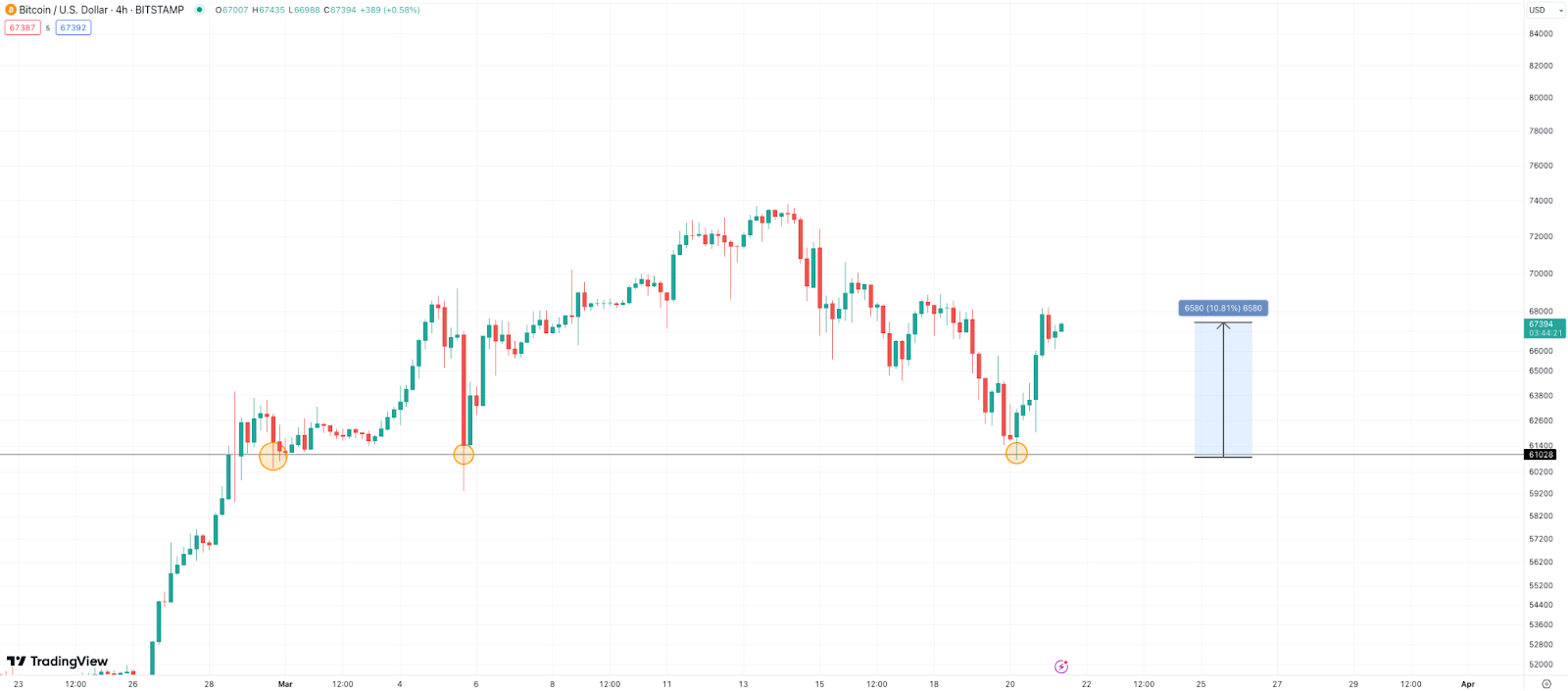Click the 61028 horizontal line price label
The image size is (1568, 691).
[x=1541, y=455]
